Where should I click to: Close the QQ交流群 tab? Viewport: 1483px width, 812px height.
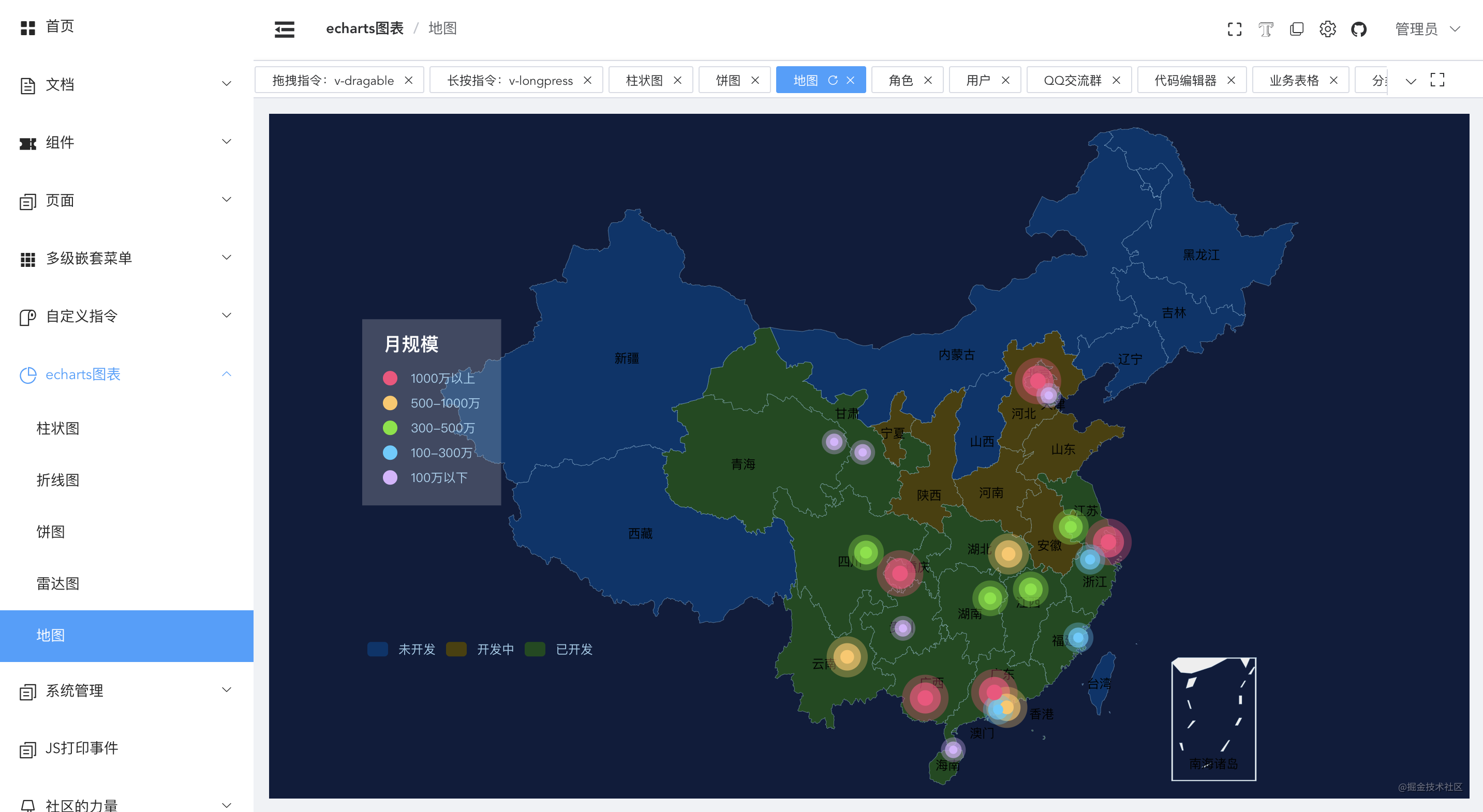(x=1116, y=80)
